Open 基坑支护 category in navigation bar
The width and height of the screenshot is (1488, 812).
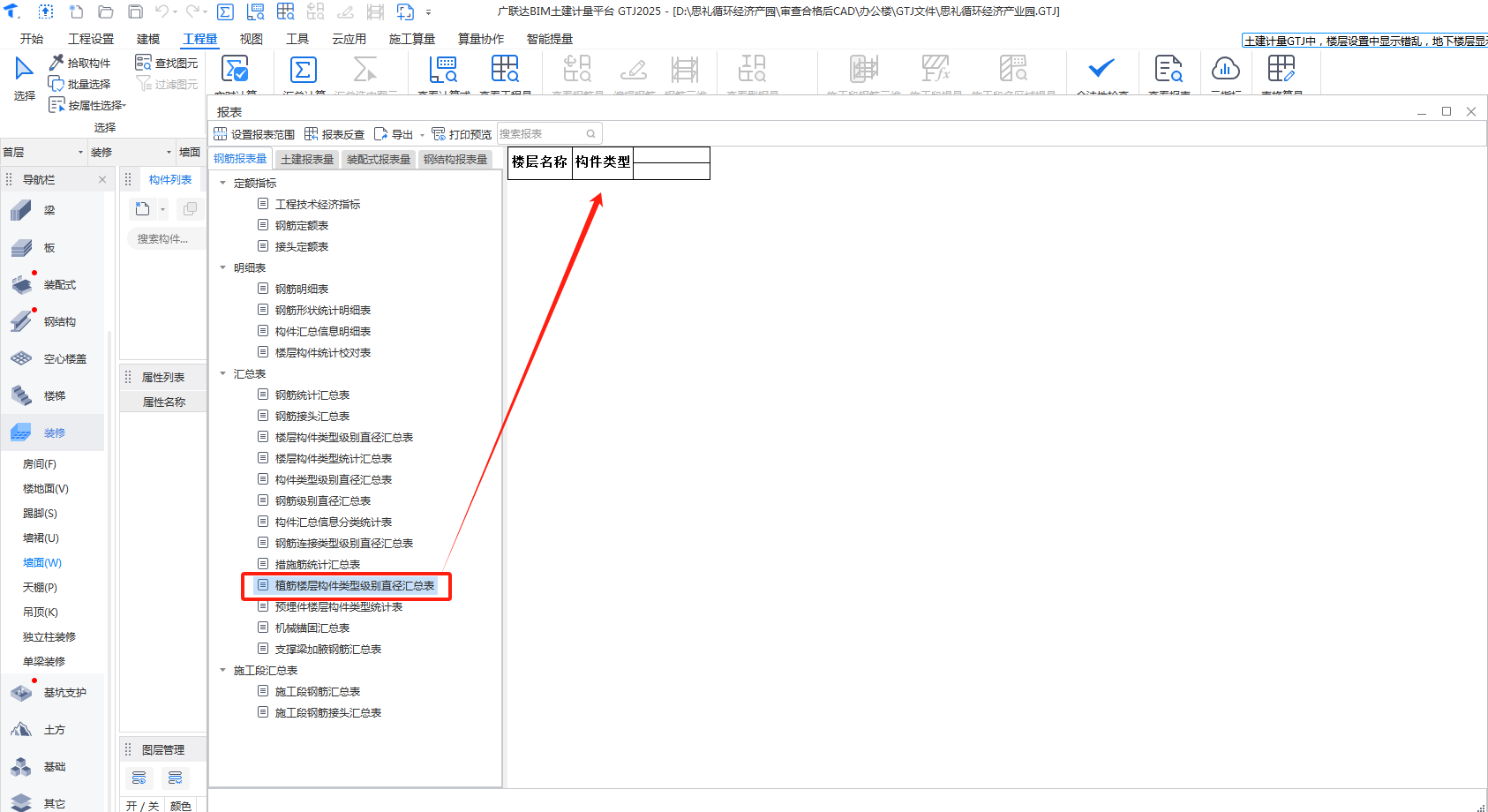(53, 692)
